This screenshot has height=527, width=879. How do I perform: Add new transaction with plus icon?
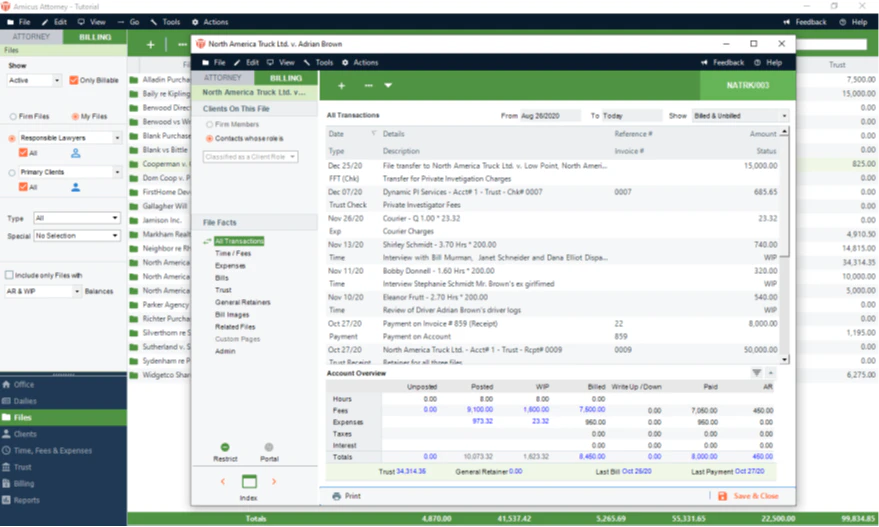[341, 86]
